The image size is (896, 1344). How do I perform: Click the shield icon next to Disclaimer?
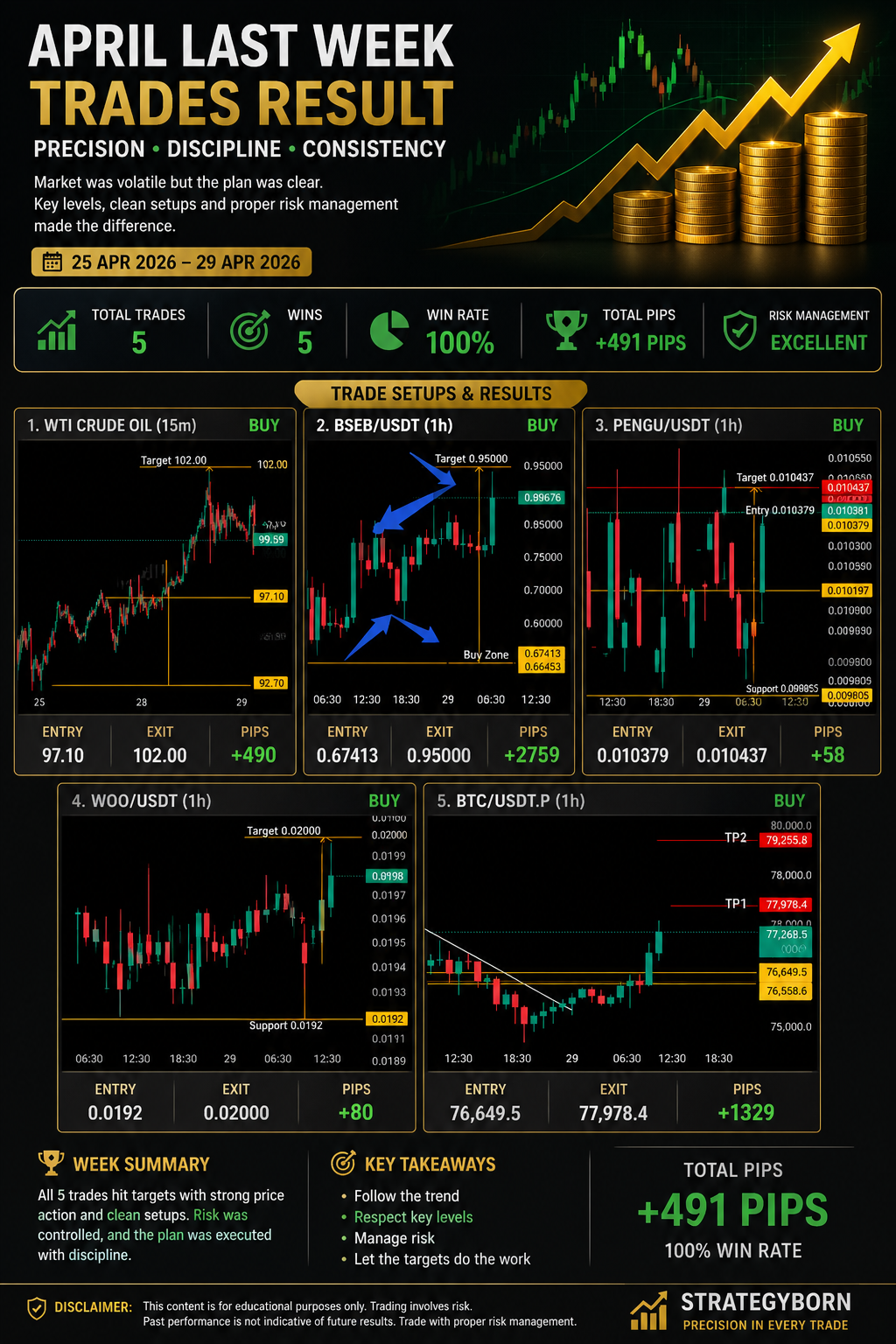36,1308
